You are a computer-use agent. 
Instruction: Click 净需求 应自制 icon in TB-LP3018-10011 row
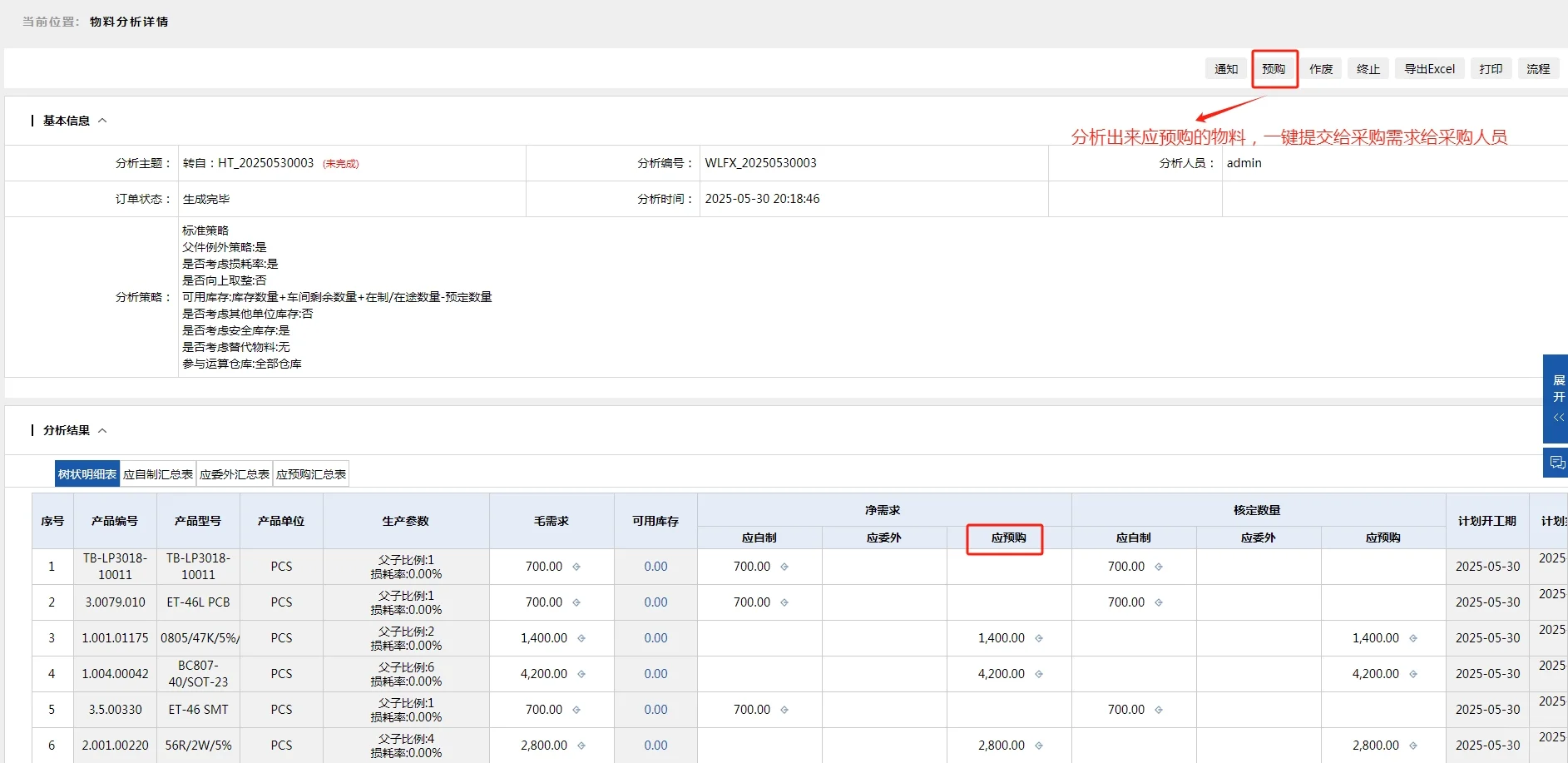tap(784, 567)
